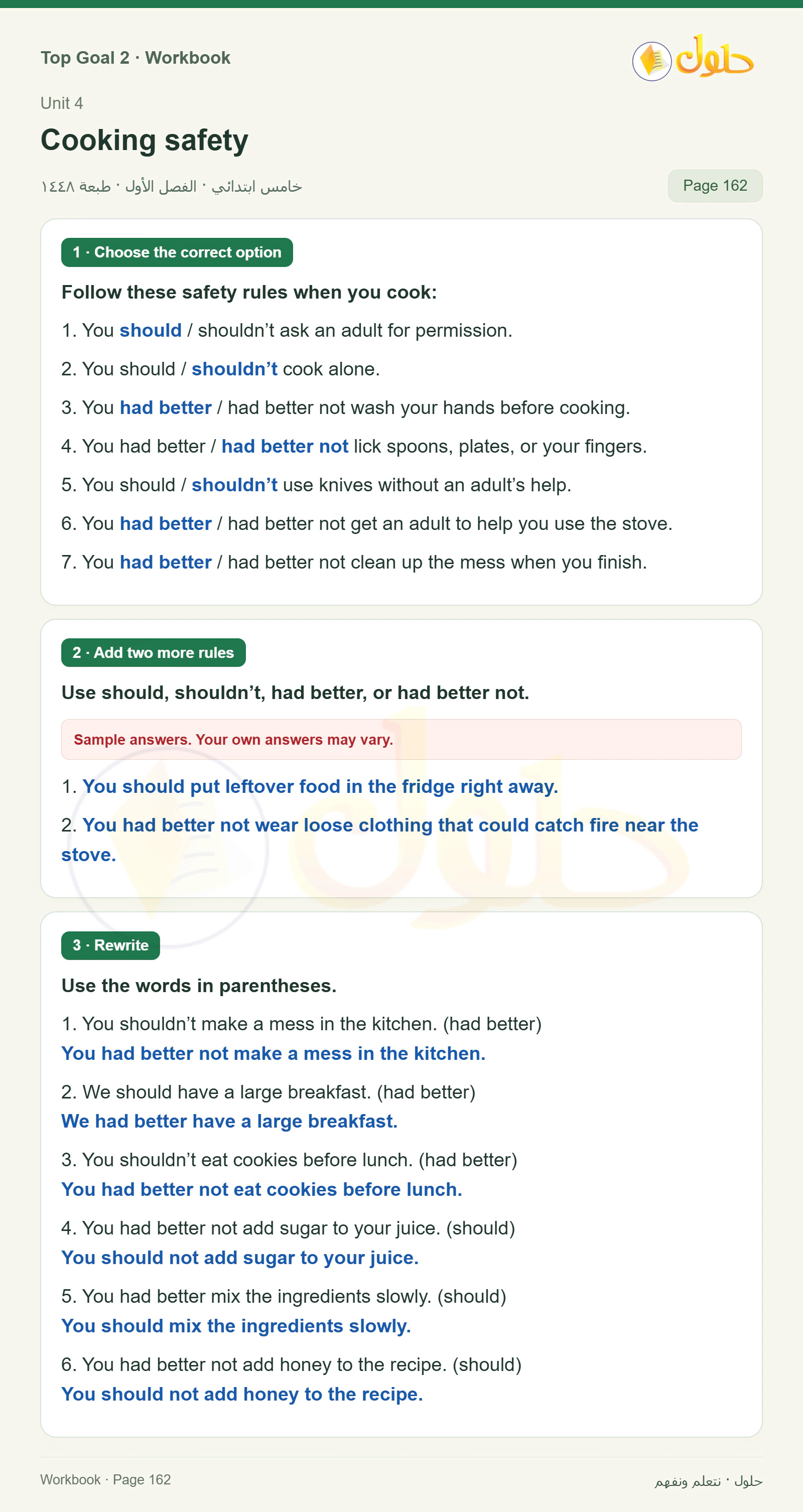Click the Page 162 badge
The width and height of the screenshot is (803, 1512).
(x=715, y=186)
